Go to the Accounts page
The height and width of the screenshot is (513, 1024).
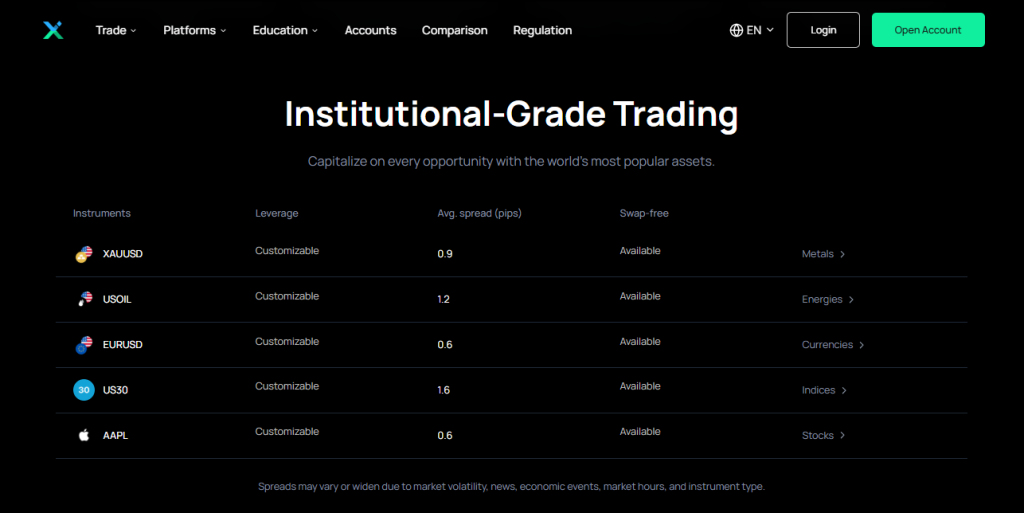click(x=370, y=30)
